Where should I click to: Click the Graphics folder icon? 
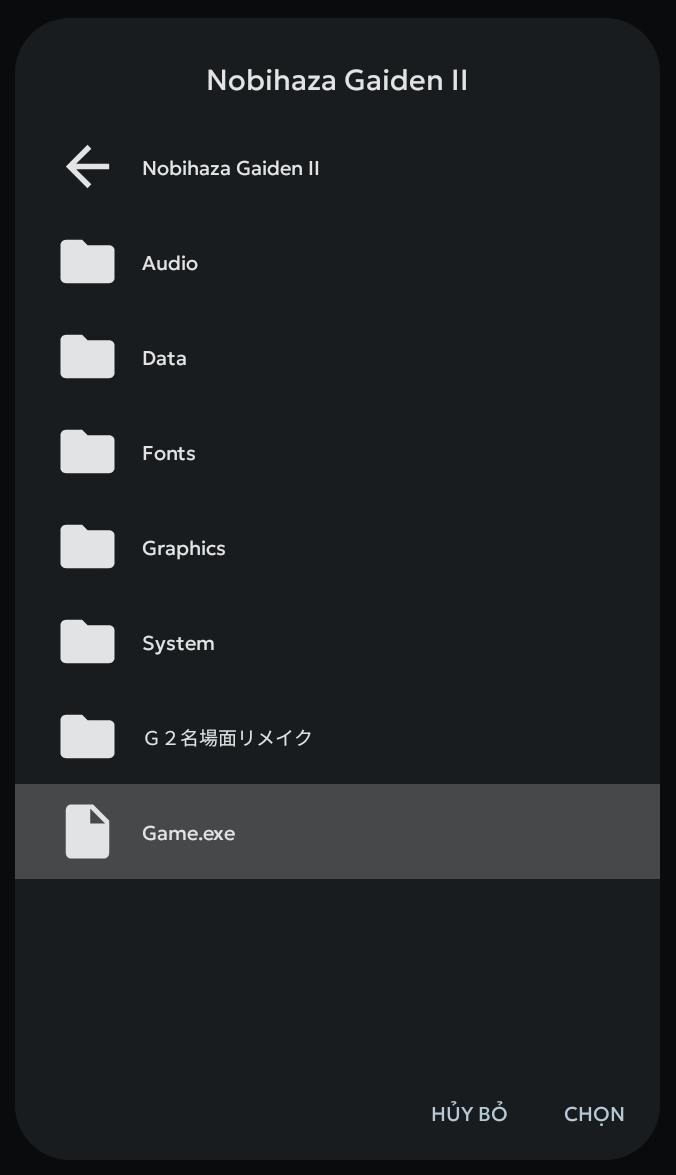87,547
